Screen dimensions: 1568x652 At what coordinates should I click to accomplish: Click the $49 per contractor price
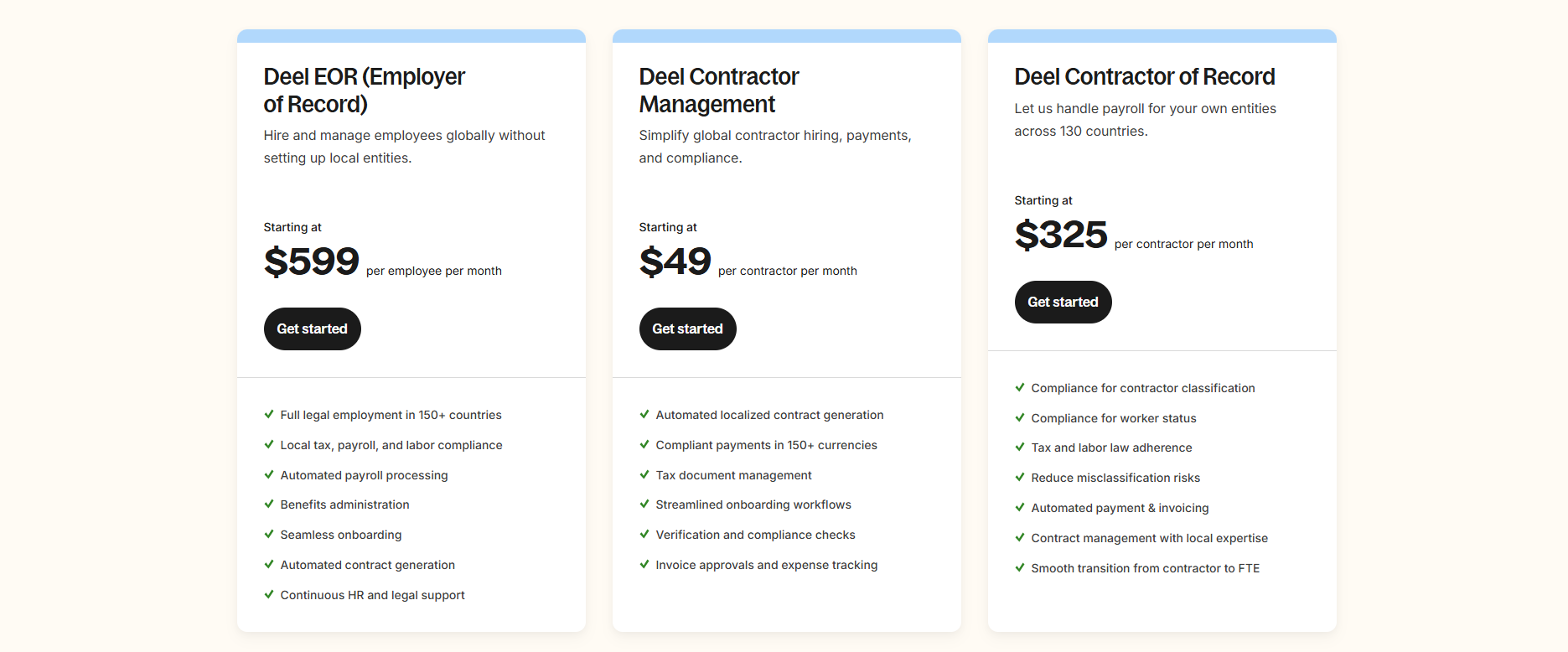pos(675,261)
